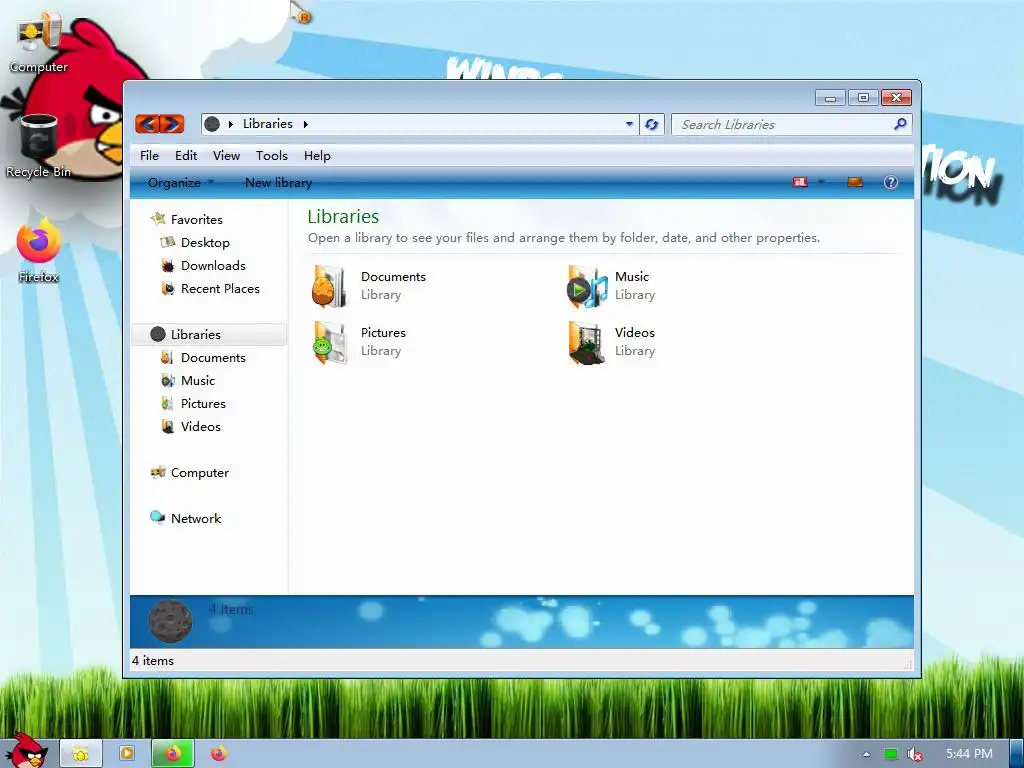Select Pictures under Libraries in sidebar
The image size is (1024, 768).
[203, 404]
